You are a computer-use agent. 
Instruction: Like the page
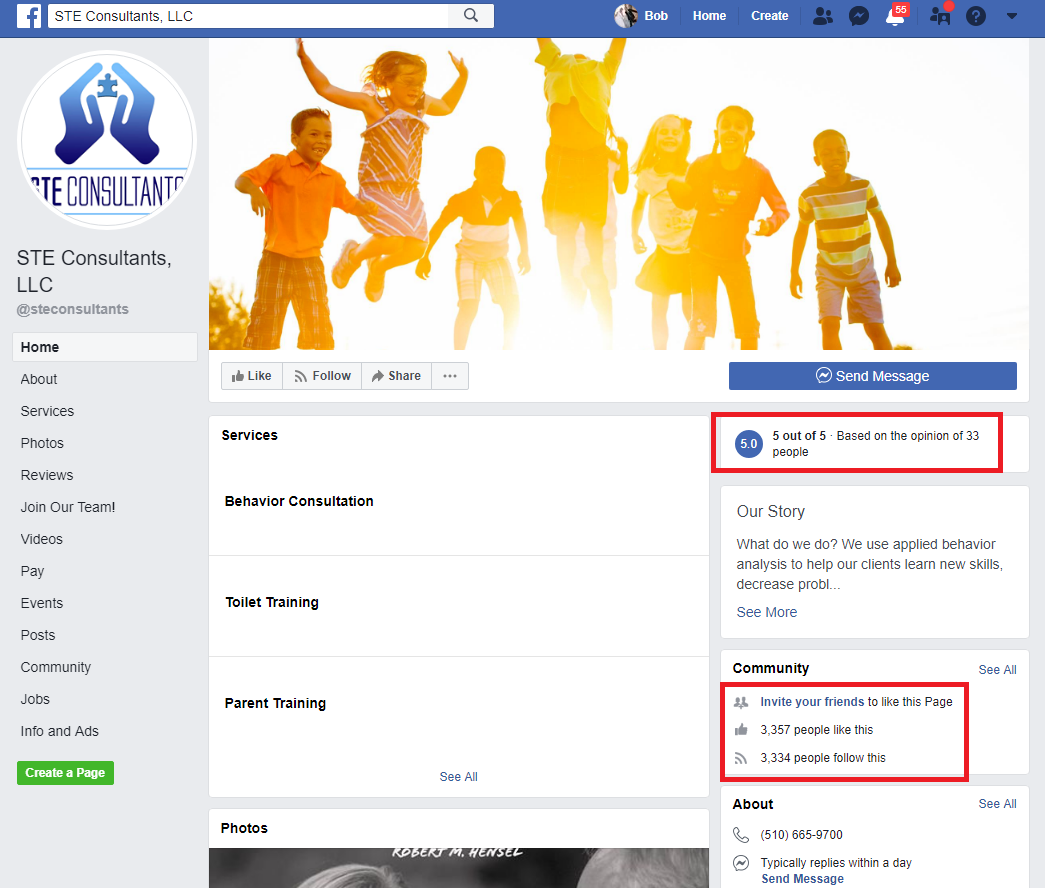coord(251,376)
